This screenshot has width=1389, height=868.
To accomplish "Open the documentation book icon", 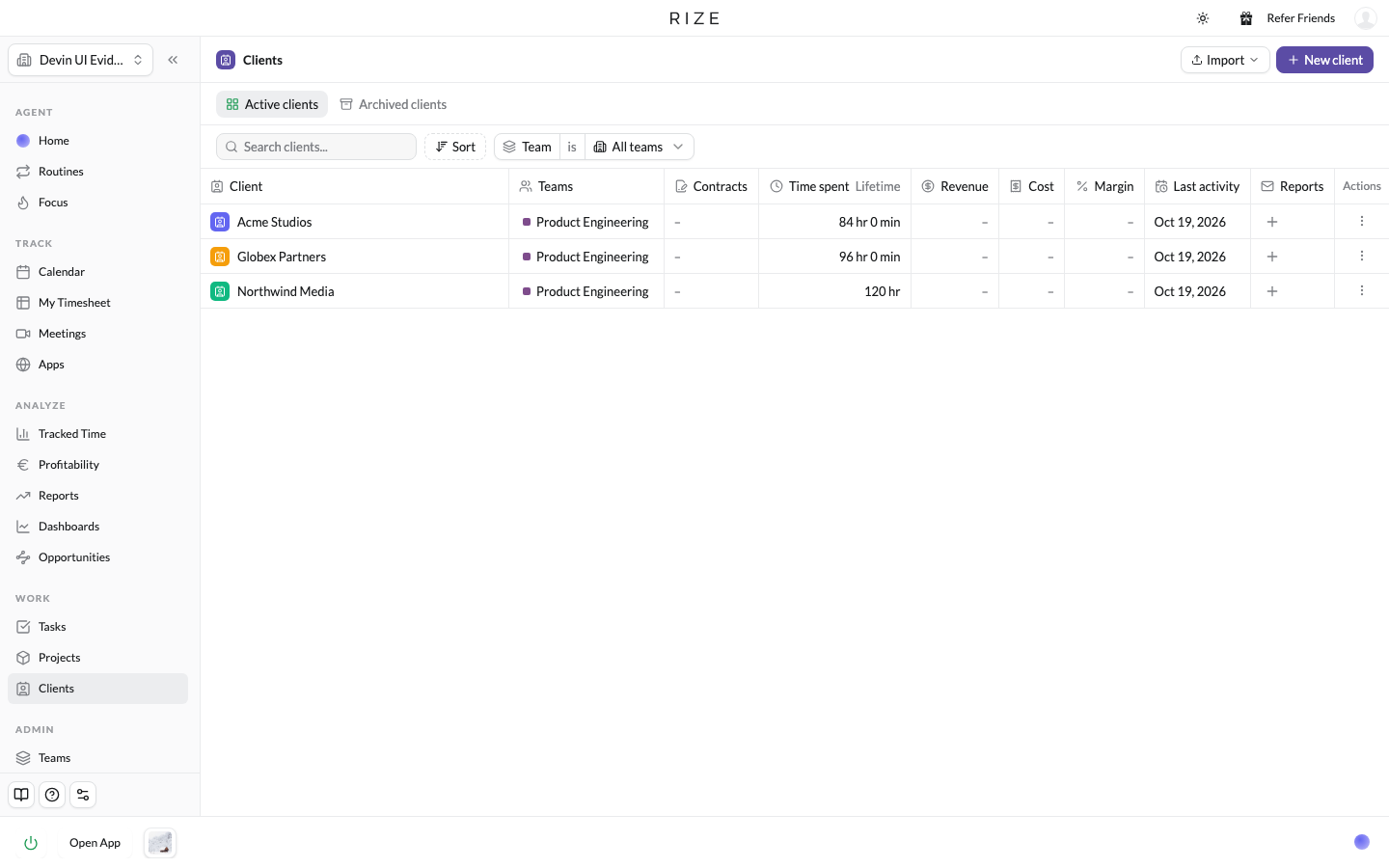I will click(21, 795).
